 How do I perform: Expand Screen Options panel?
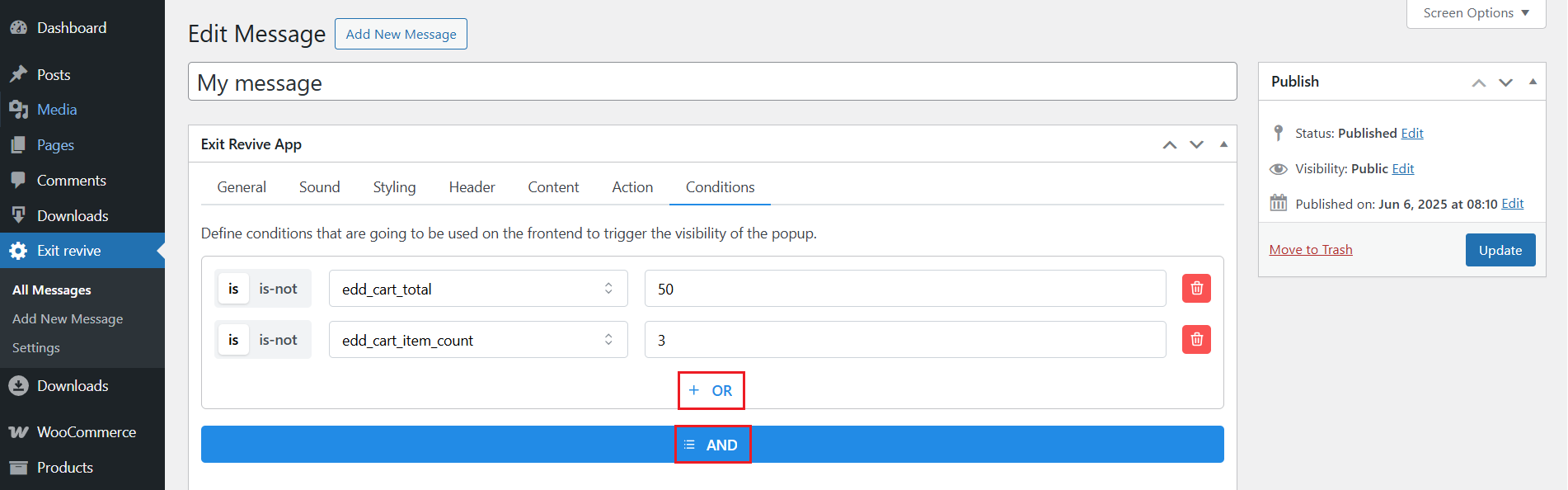click(x=1475, y=13)
